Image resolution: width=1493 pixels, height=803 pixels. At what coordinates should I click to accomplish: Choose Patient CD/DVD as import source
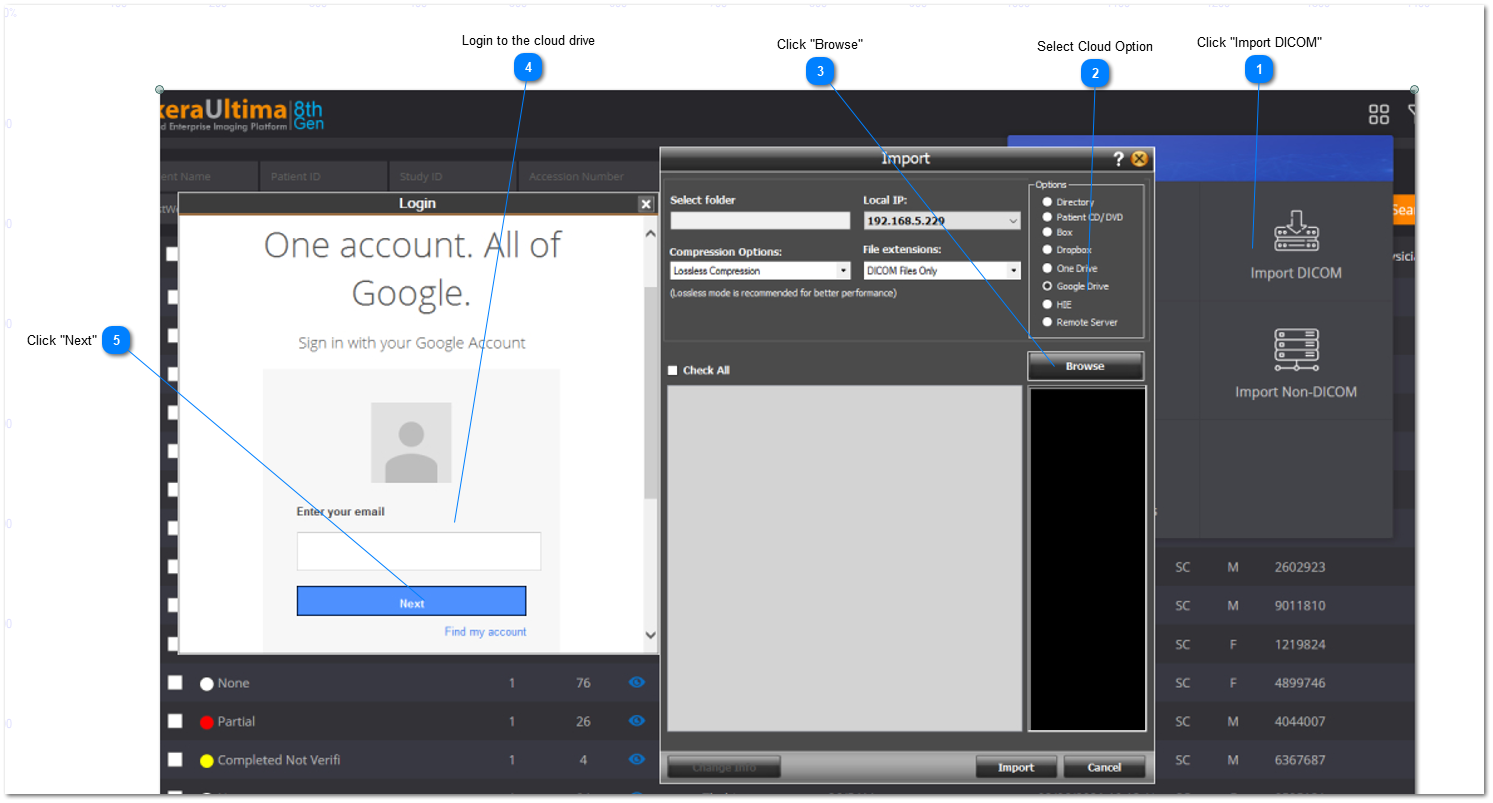pyautogui.click(x=1048, y=216)
